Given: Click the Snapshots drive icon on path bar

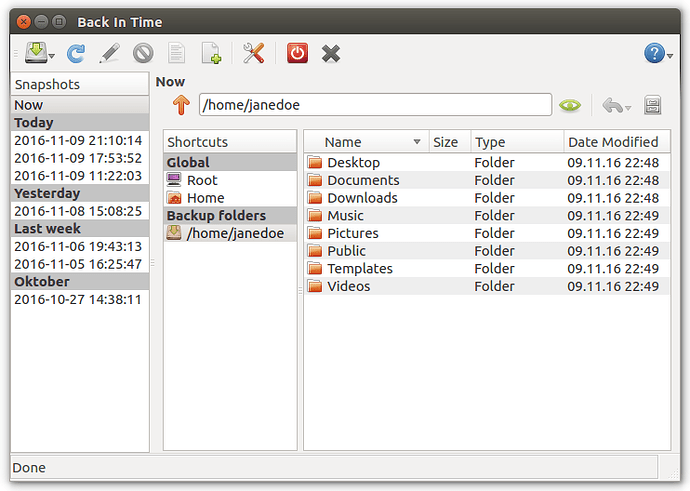Looking at the screenshot, I should [x=653, y=105].
